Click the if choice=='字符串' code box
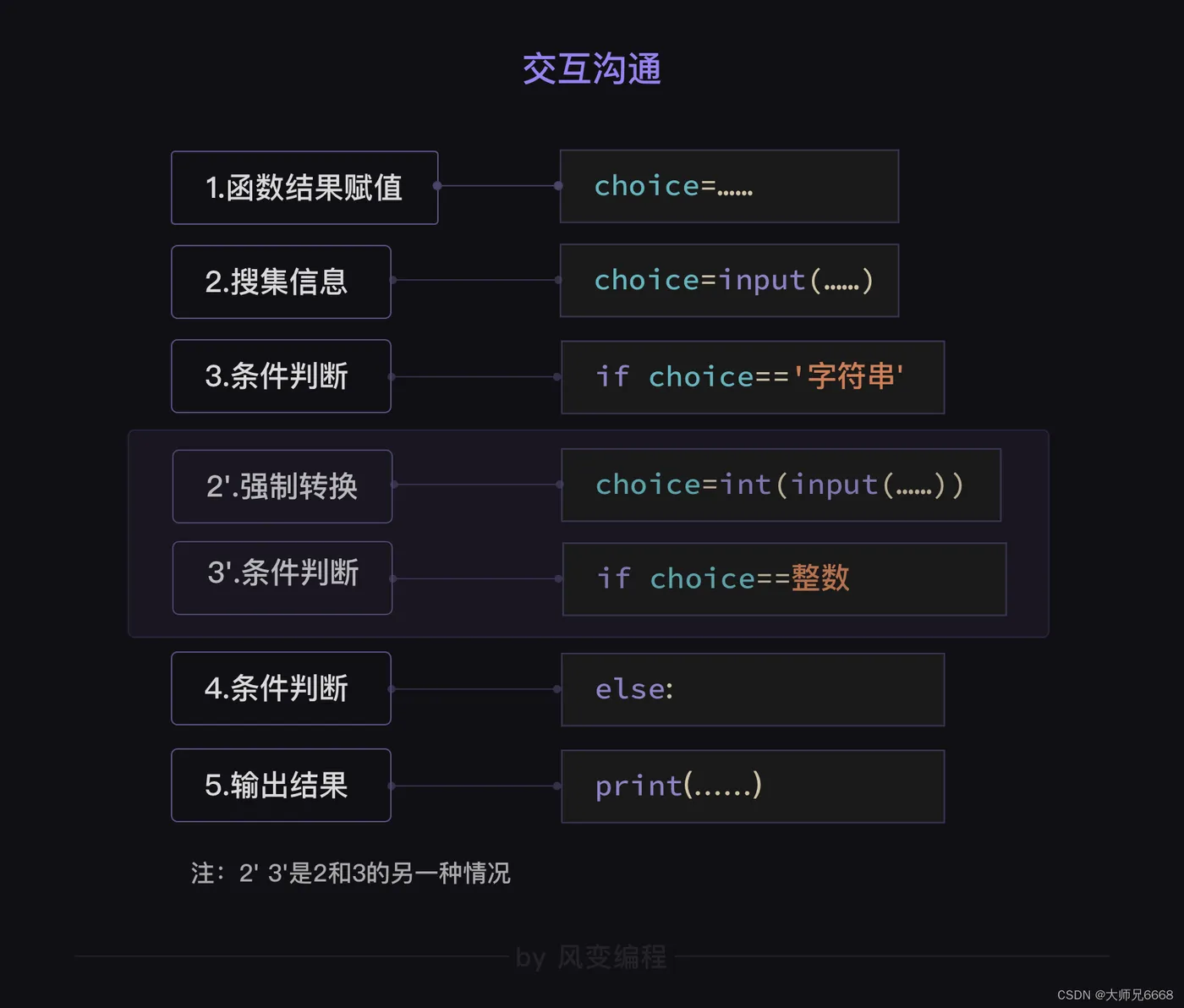 (x=753, y=377)
